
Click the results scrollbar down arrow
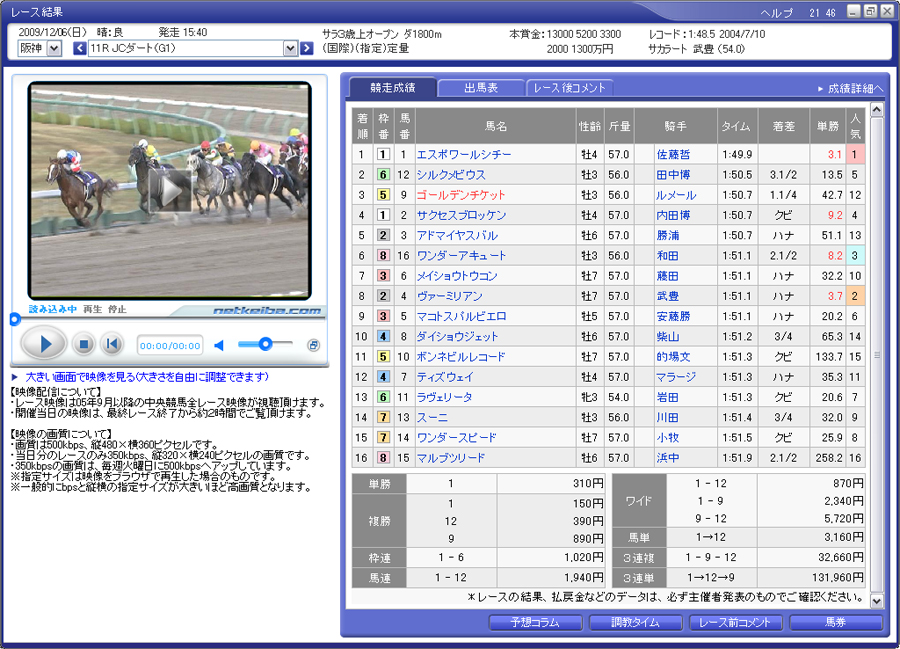876,601
